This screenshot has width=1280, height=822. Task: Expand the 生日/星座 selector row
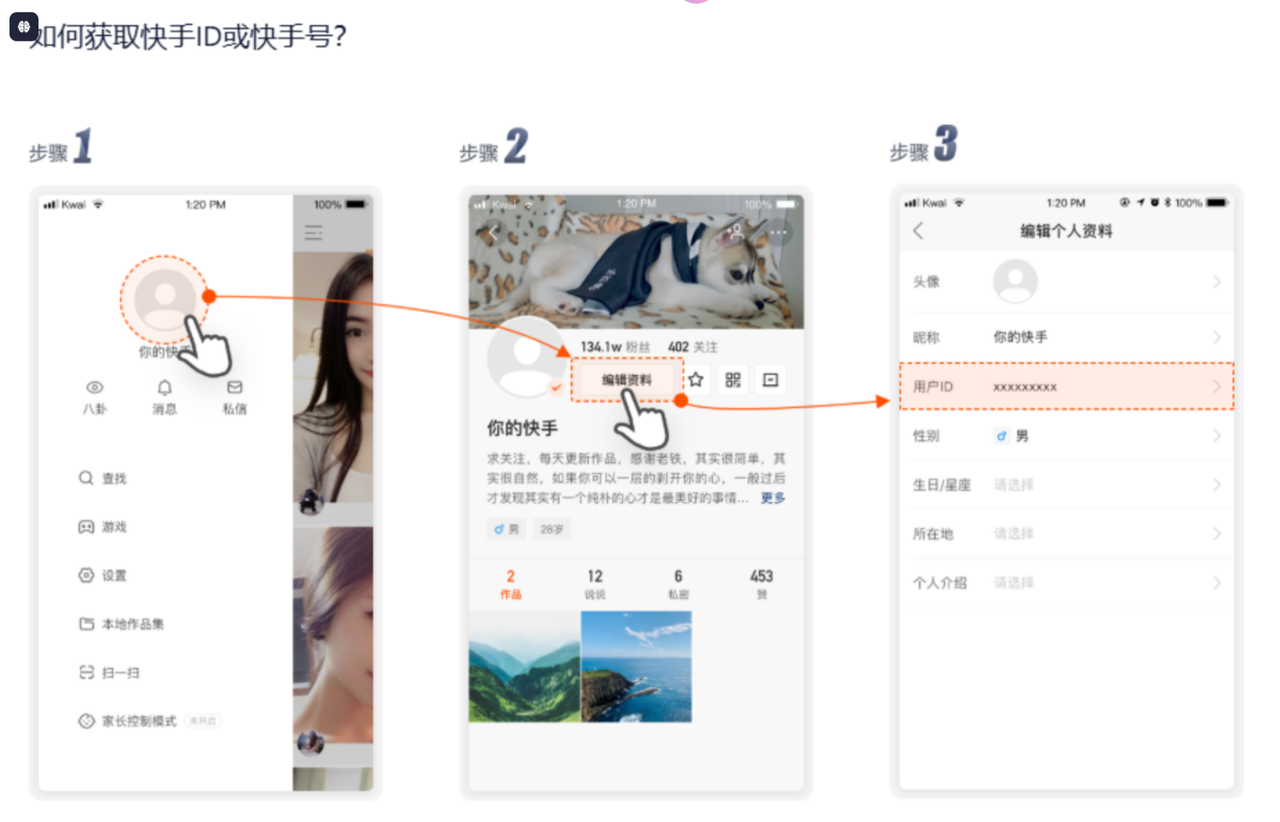[x=1066, y=485]
